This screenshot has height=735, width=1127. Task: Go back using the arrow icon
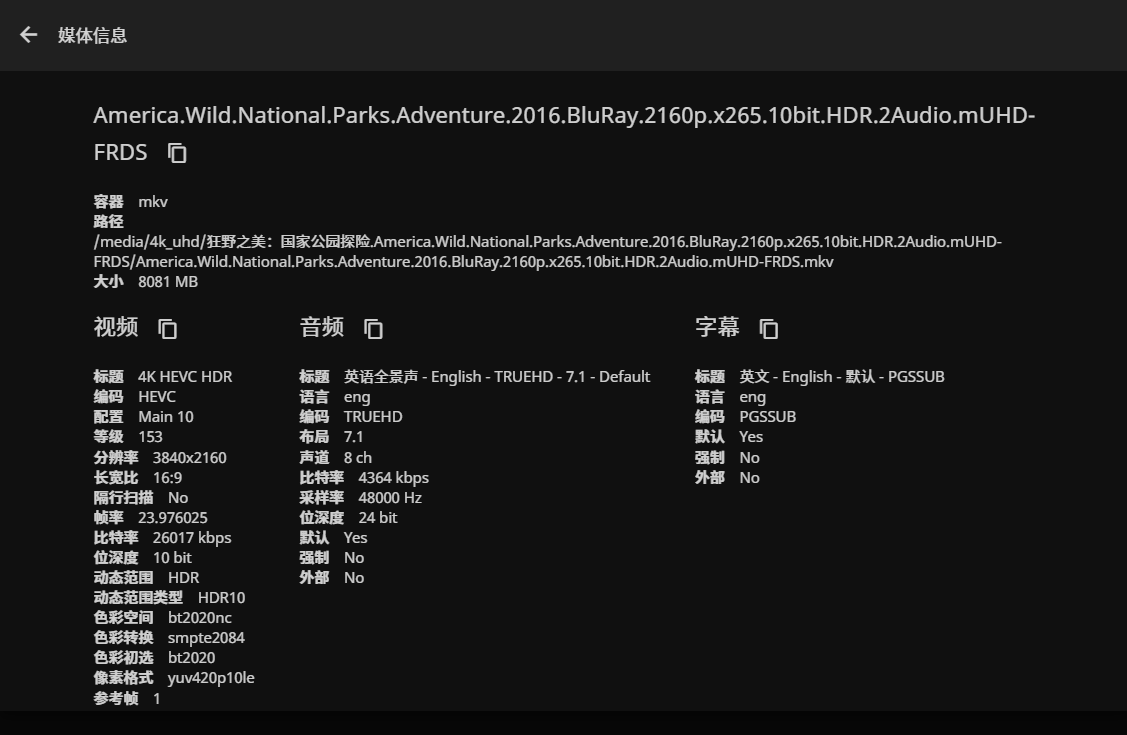point(28,35)
